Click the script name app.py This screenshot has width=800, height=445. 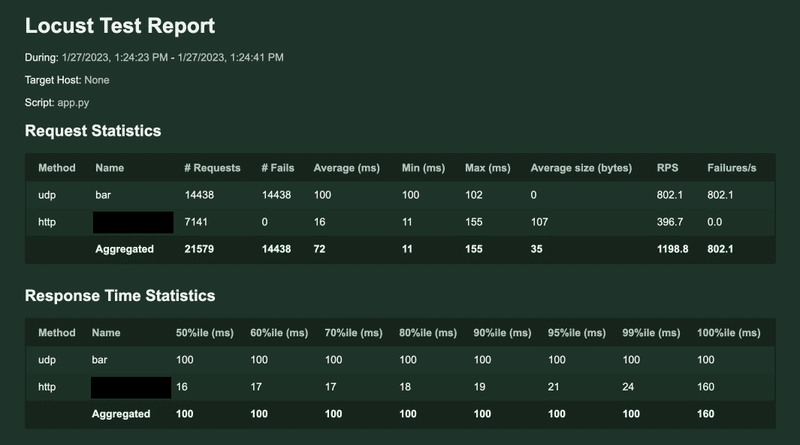[x=73, y=103]
